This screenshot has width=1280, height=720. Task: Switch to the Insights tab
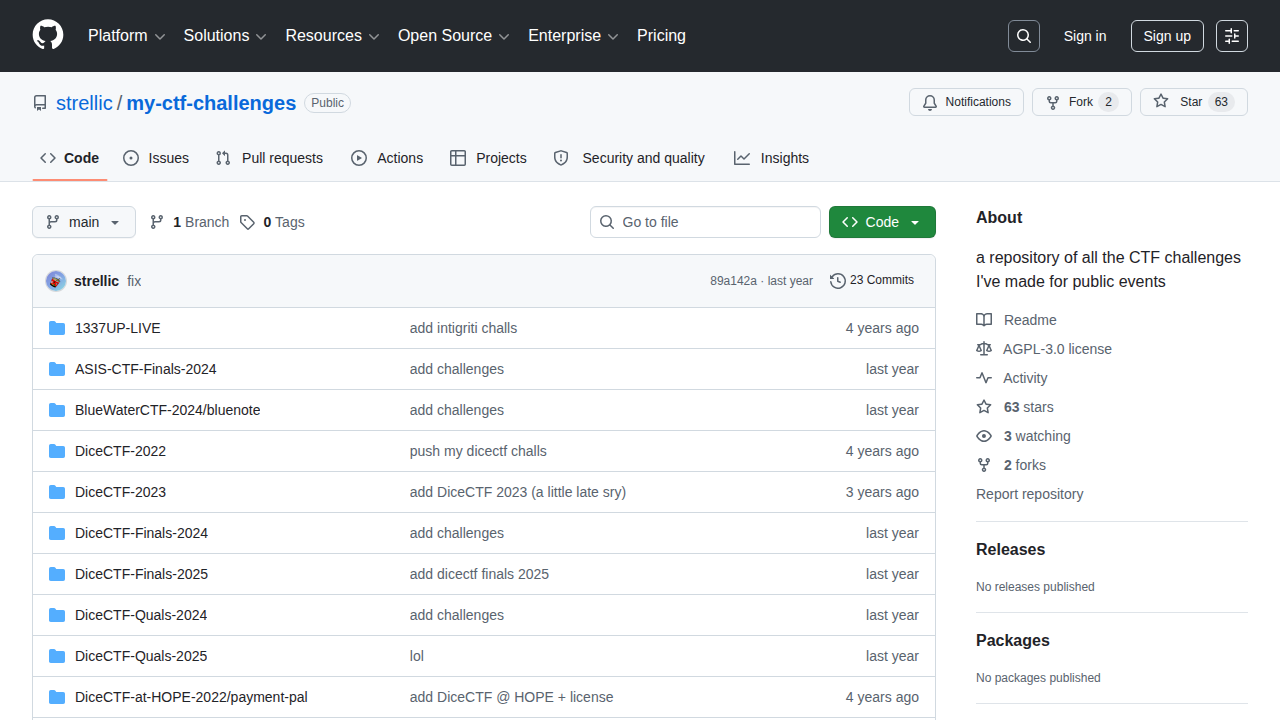[771, 158]
